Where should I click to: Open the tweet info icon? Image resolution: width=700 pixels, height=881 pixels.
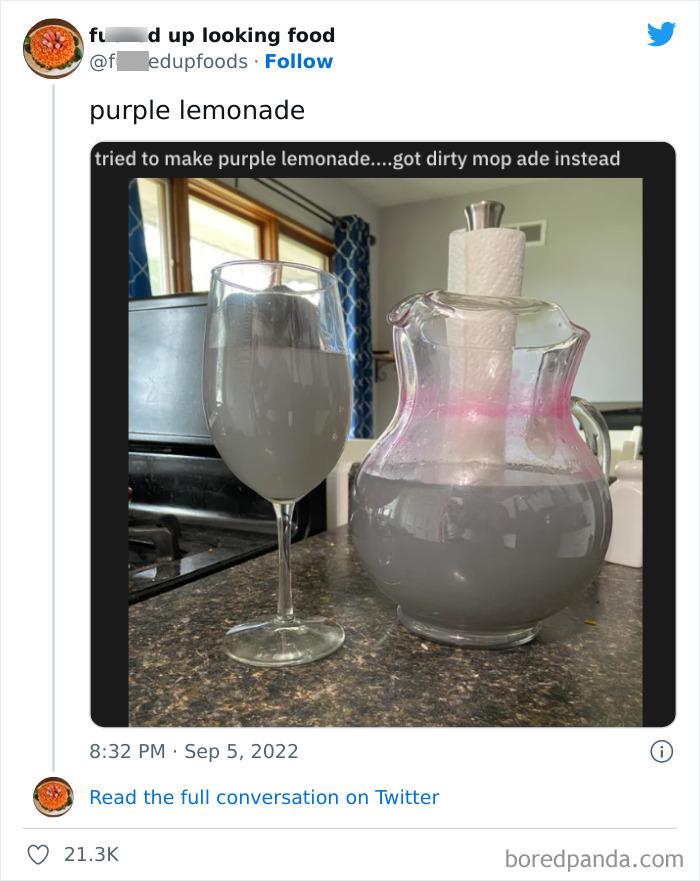[661, 752]
